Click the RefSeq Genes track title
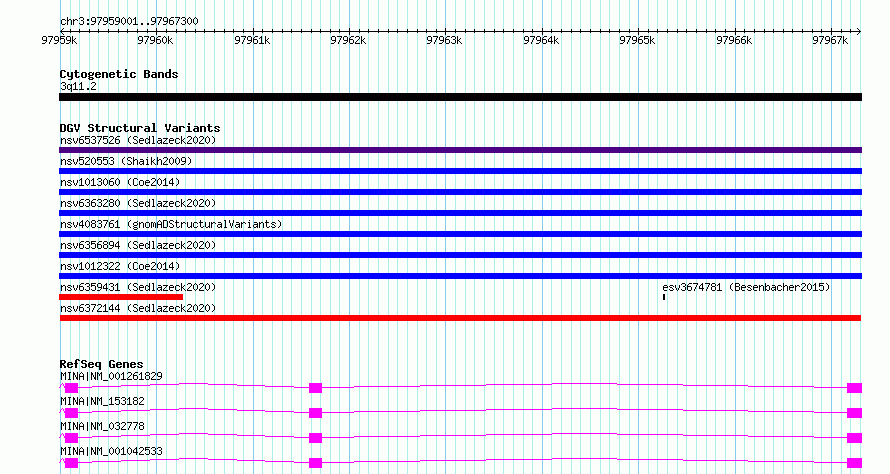890x474 pixels. (x=101, y=364)
